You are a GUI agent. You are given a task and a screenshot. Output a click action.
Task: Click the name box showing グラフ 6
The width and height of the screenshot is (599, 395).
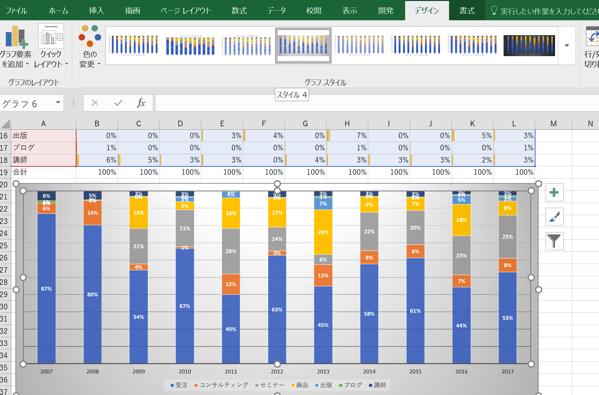(x=27, y=104)
